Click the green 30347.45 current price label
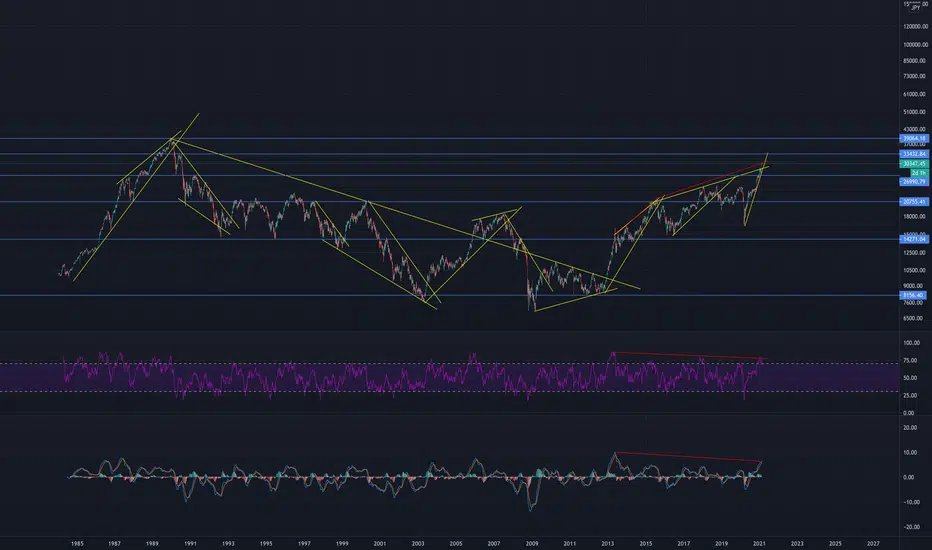This screenshot has height=550, width=932. point(914,164)
